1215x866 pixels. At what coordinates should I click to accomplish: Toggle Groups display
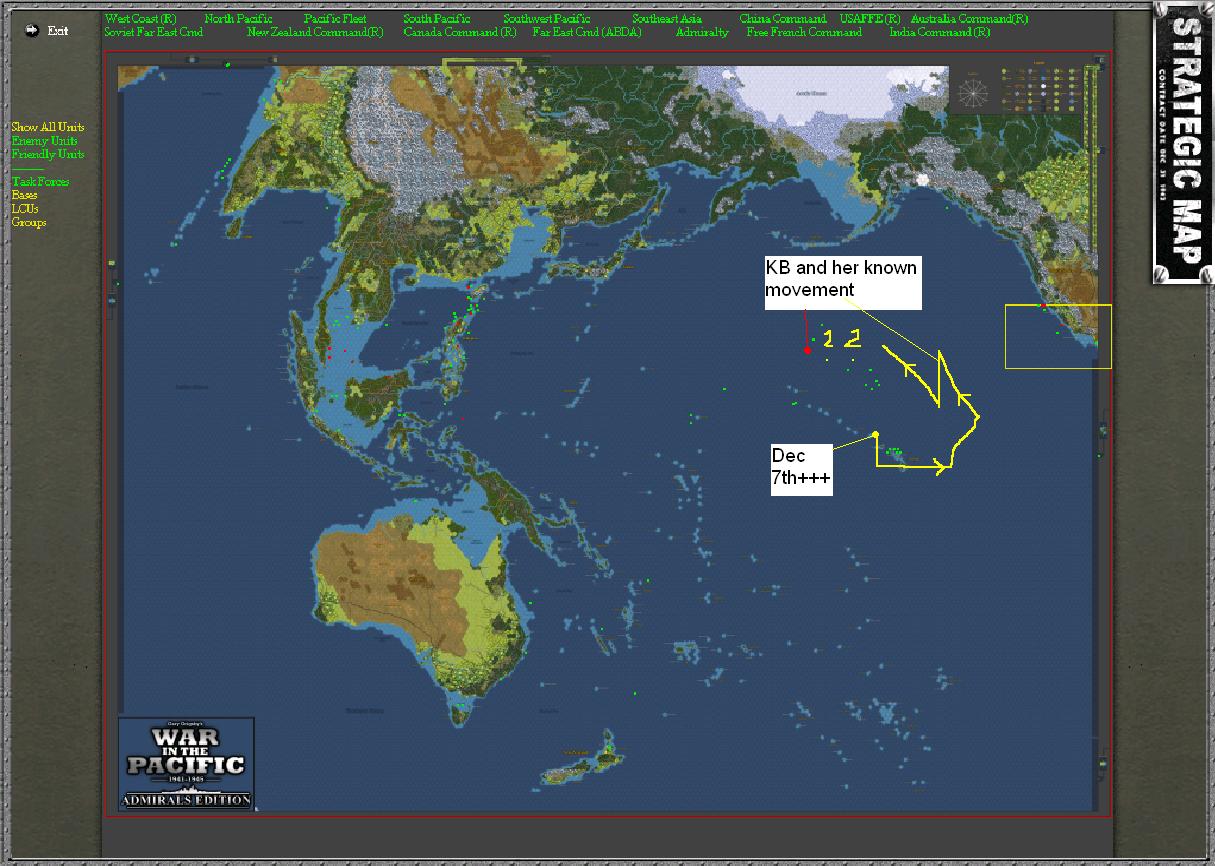pos(29,222)
